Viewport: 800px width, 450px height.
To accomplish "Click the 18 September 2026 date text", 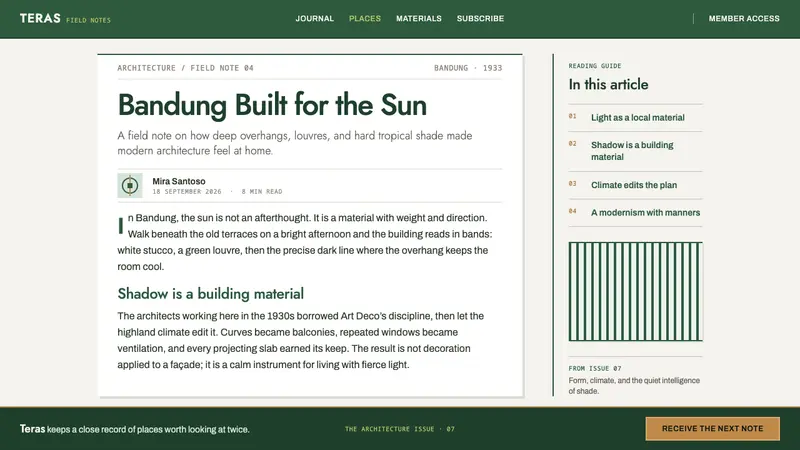I will [187, 192].
